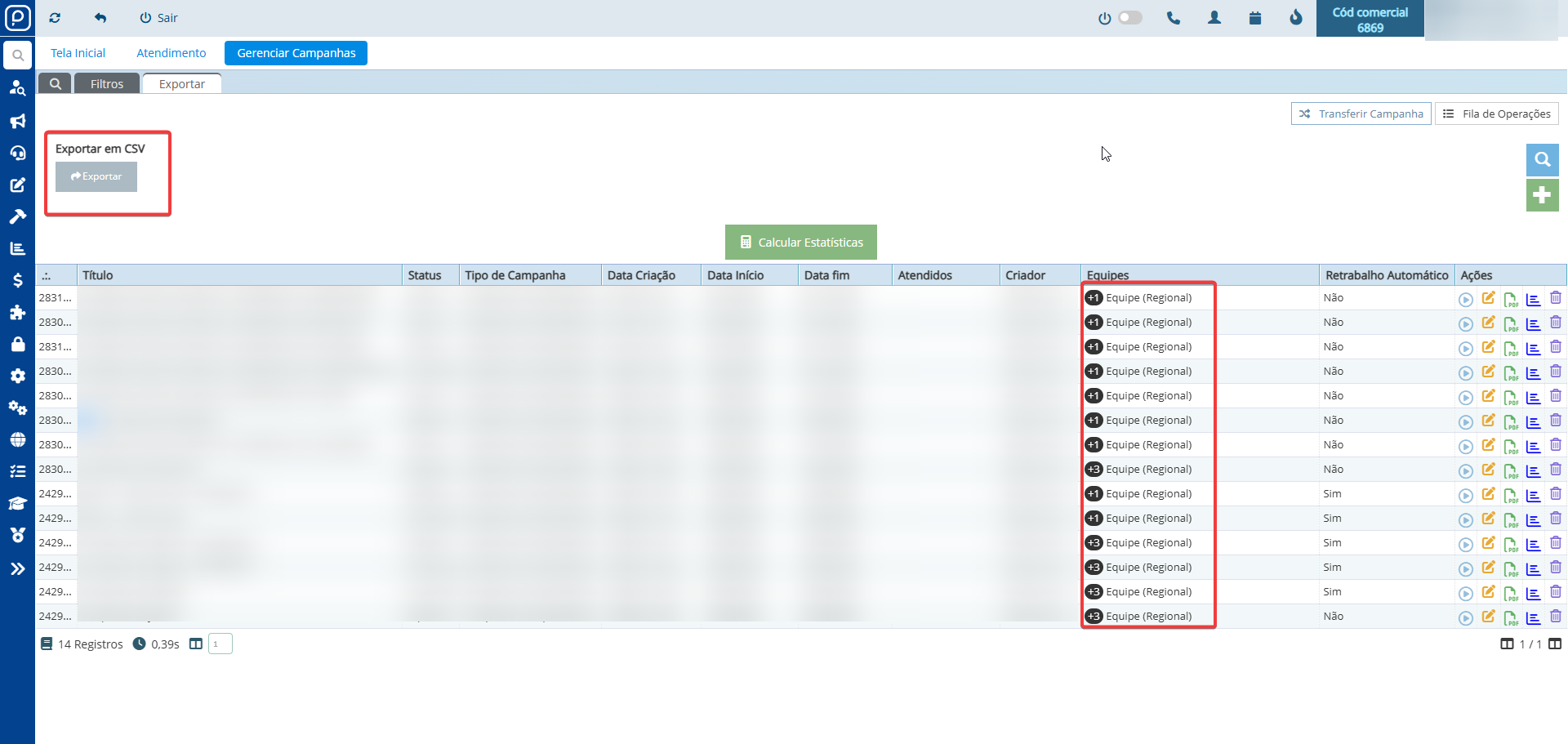Expand sidebar with double chevron icon

[x=17, y=569]
